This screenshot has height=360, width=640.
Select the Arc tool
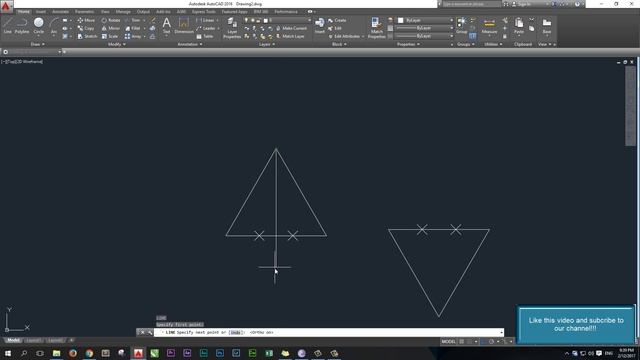tap(53, 26)
